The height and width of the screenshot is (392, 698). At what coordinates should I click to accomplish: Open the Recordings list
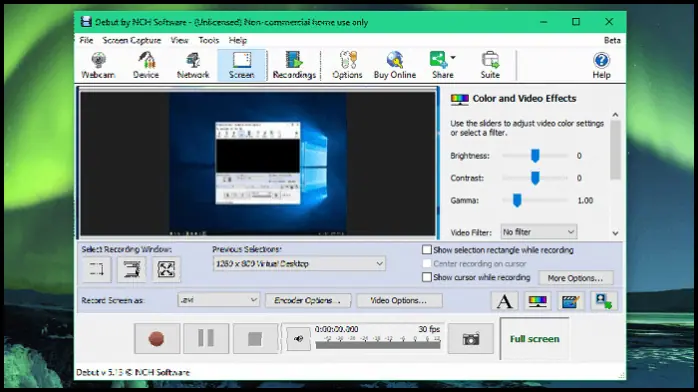pyautogui.click(x=294, y=65)
